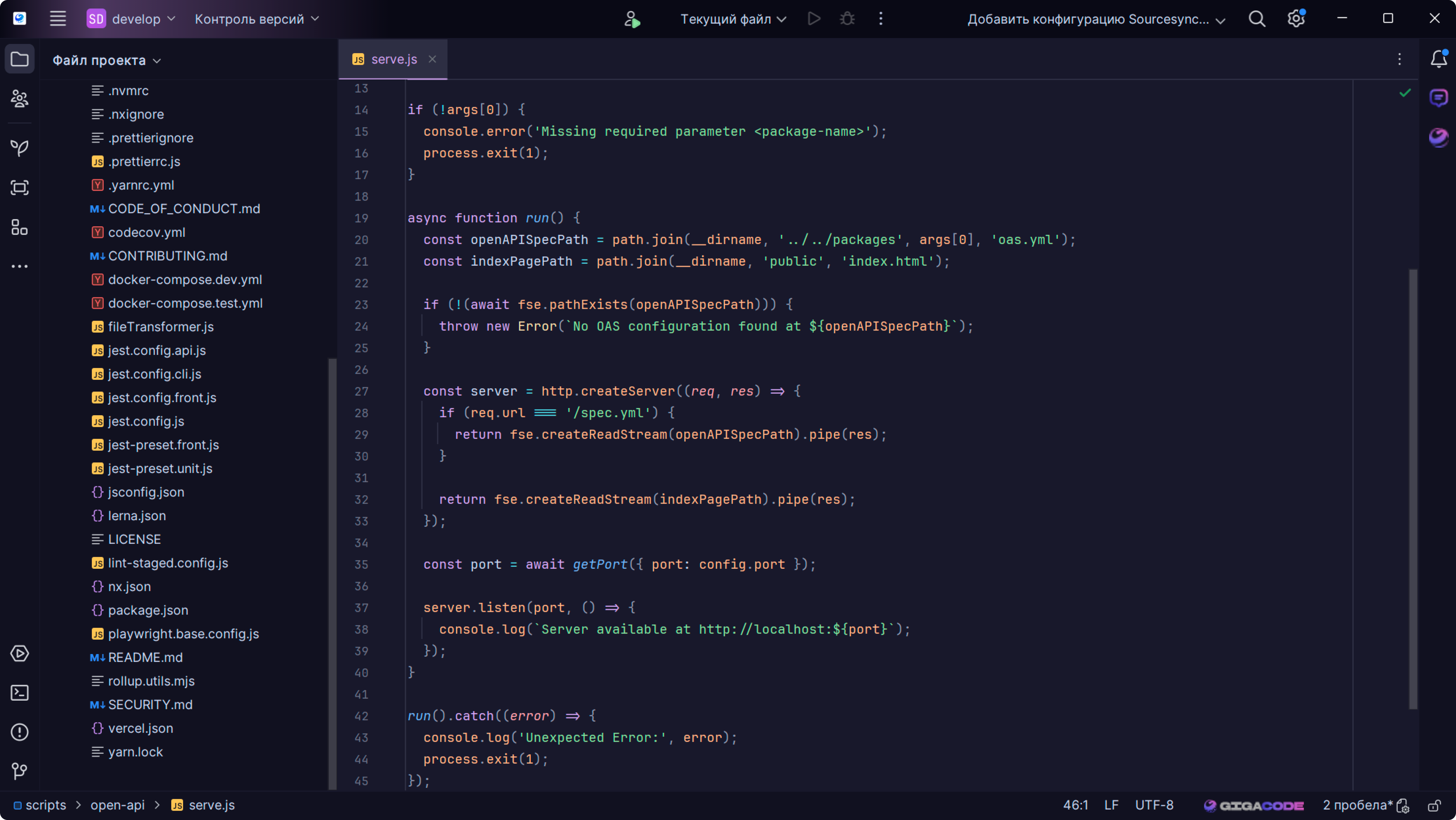Open the main hamburger menu
Screen dimensions: 1456x820
(58, 19)
